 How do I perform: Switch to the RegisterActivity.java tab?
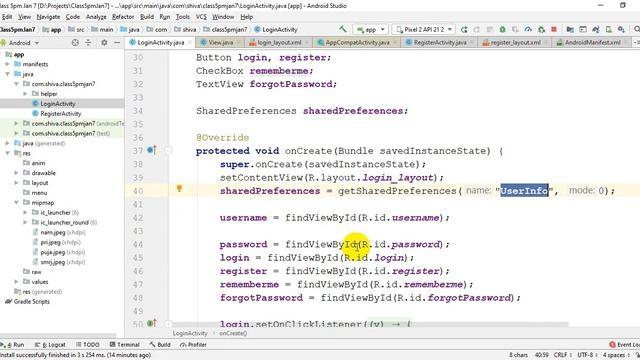coord(440,42)
